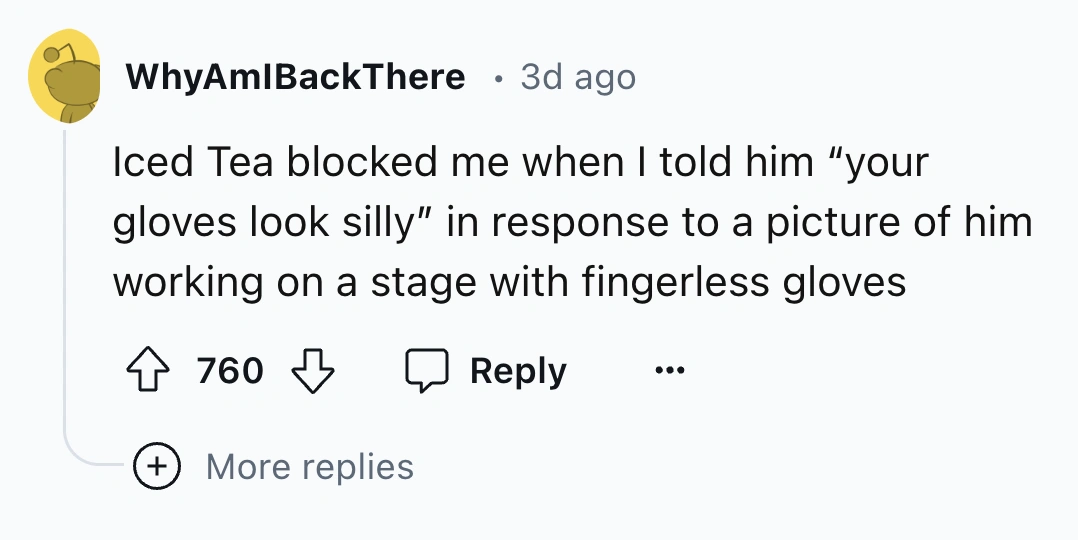
Task: Click the speech bubble reply icon
Action: coord(427,371)
